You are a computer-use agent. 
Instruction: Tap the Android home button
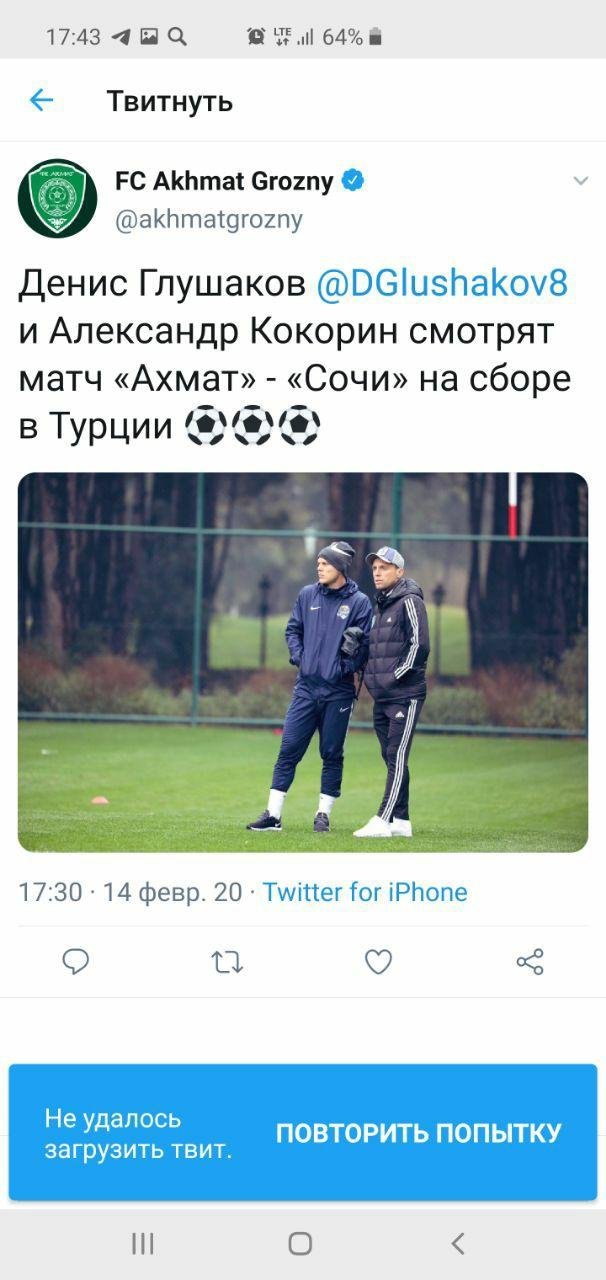pyautogui.click(x=300, y=1243)
